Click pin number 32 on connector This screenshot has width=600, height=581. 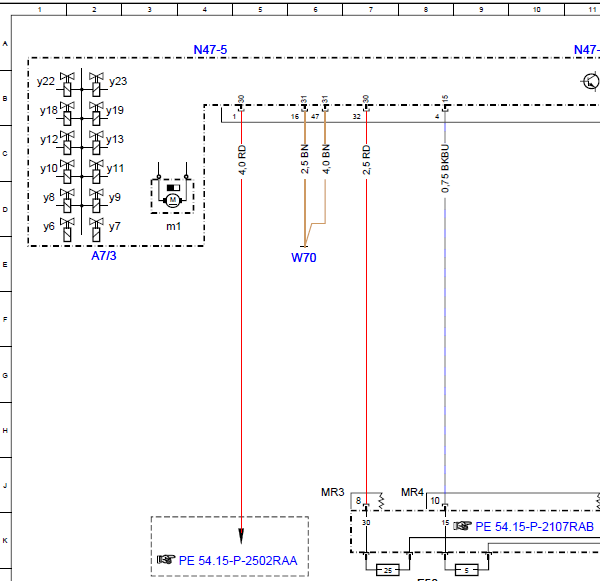(x=357, y=116)
